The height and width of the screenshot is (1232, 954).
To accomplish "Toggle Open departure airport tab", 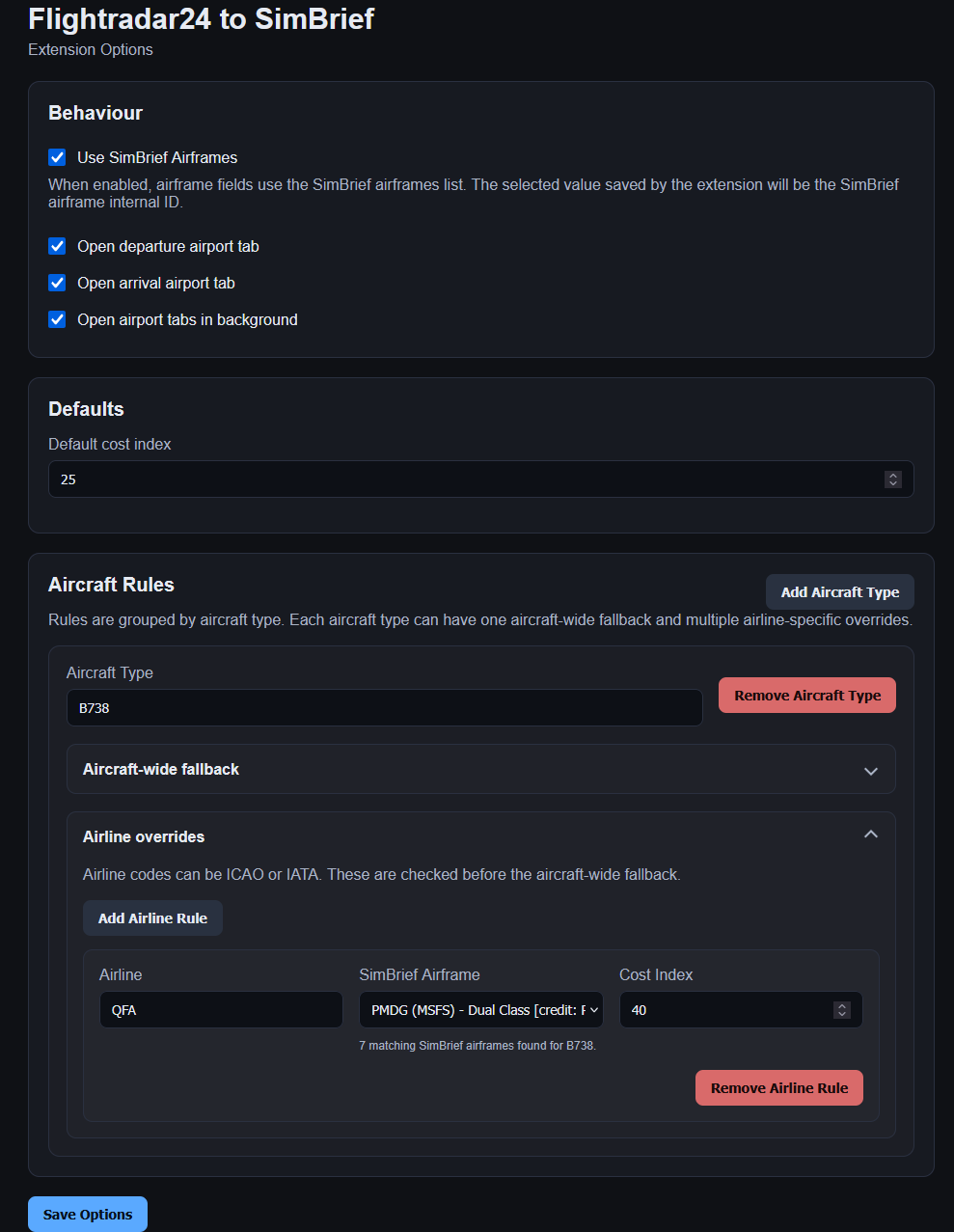I will 57,246.
